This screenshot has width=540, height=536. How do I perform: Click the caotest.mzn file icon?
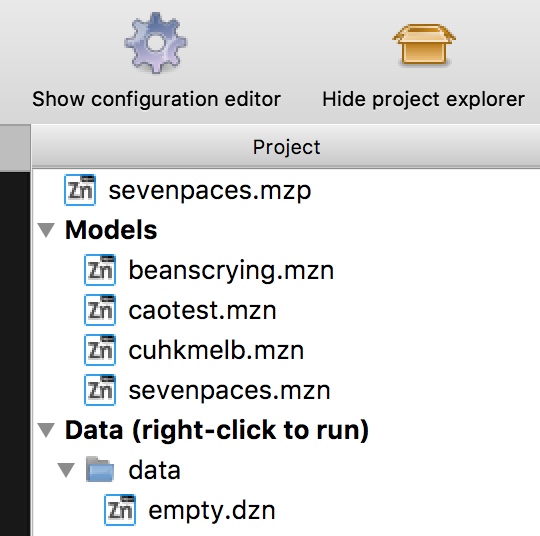[100, 310]
